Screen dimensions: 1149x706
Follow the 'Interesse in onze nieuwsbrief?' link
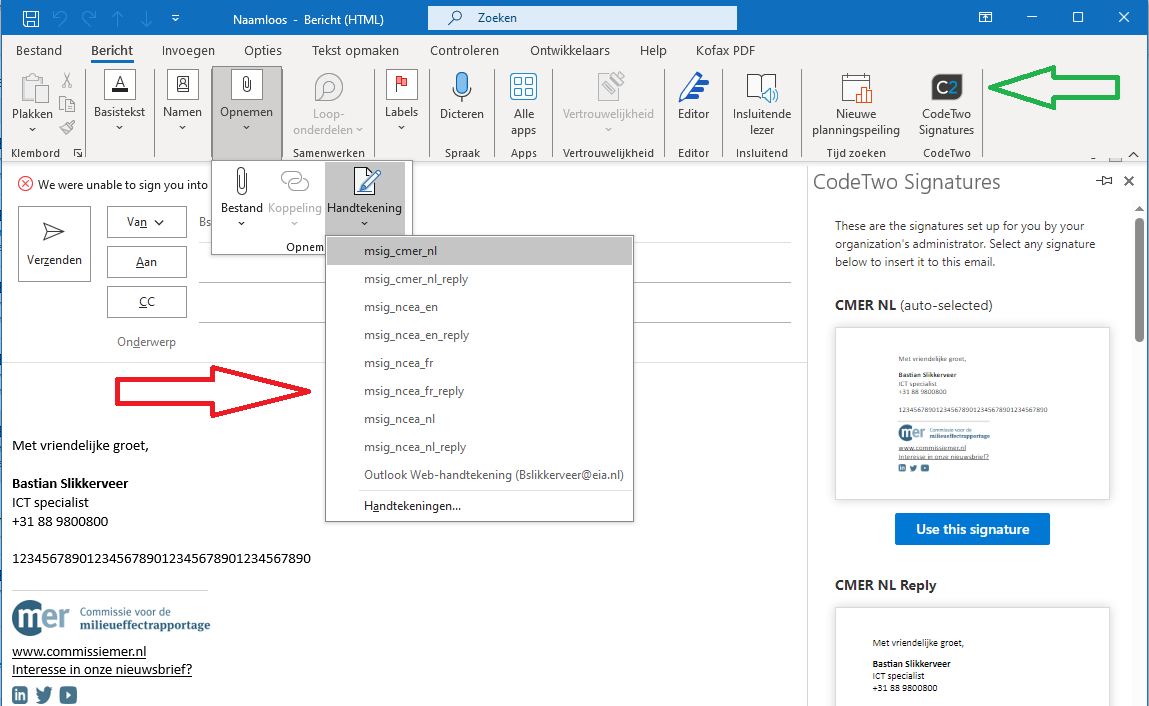tap(102, 669)
